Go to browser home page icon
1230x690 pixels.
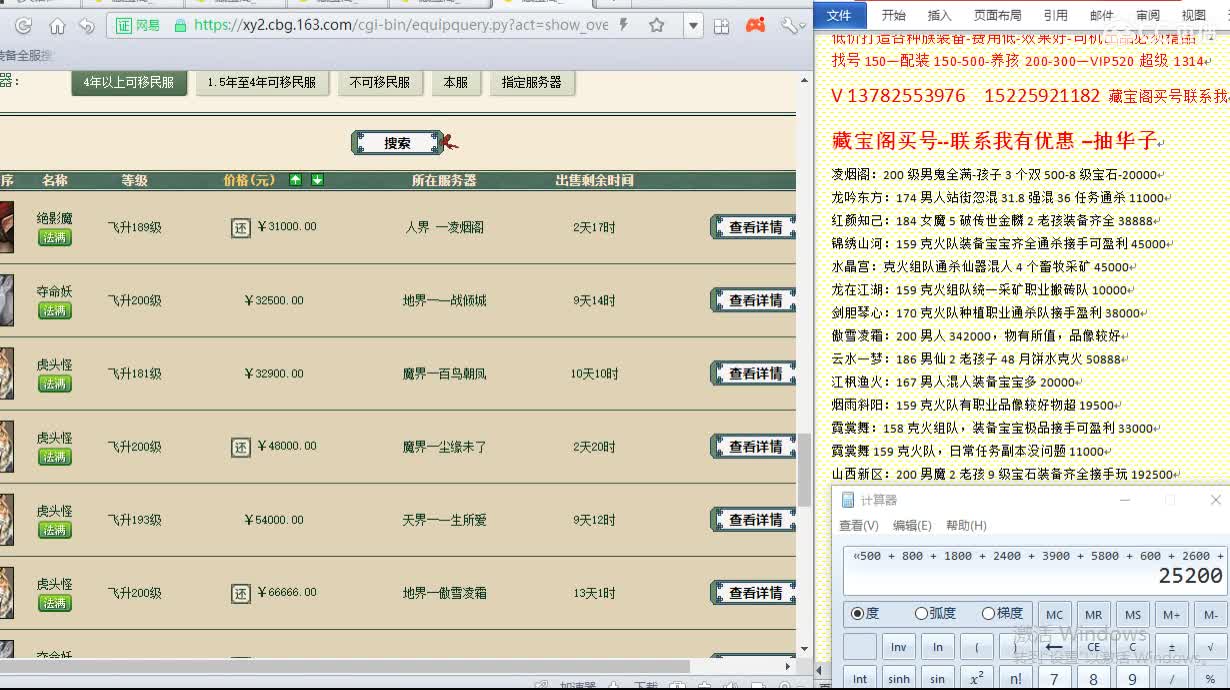click(57, 26)
